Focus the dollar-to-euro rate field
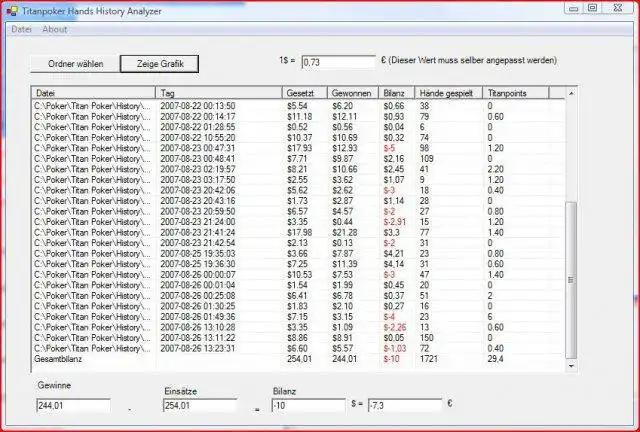The height and width of the screenshot is (432, 640). pyautogui.click(x=338, y=62)
